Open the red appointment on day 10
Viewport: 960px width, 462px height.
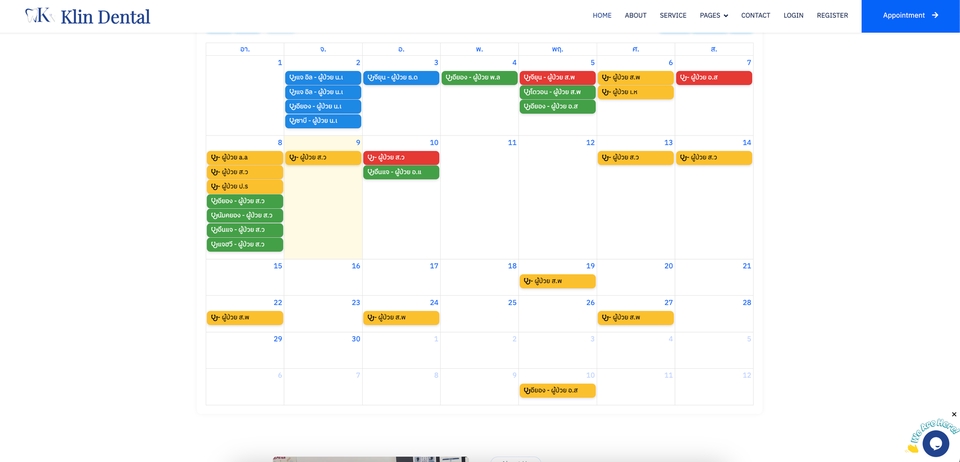tap(401, 158)
